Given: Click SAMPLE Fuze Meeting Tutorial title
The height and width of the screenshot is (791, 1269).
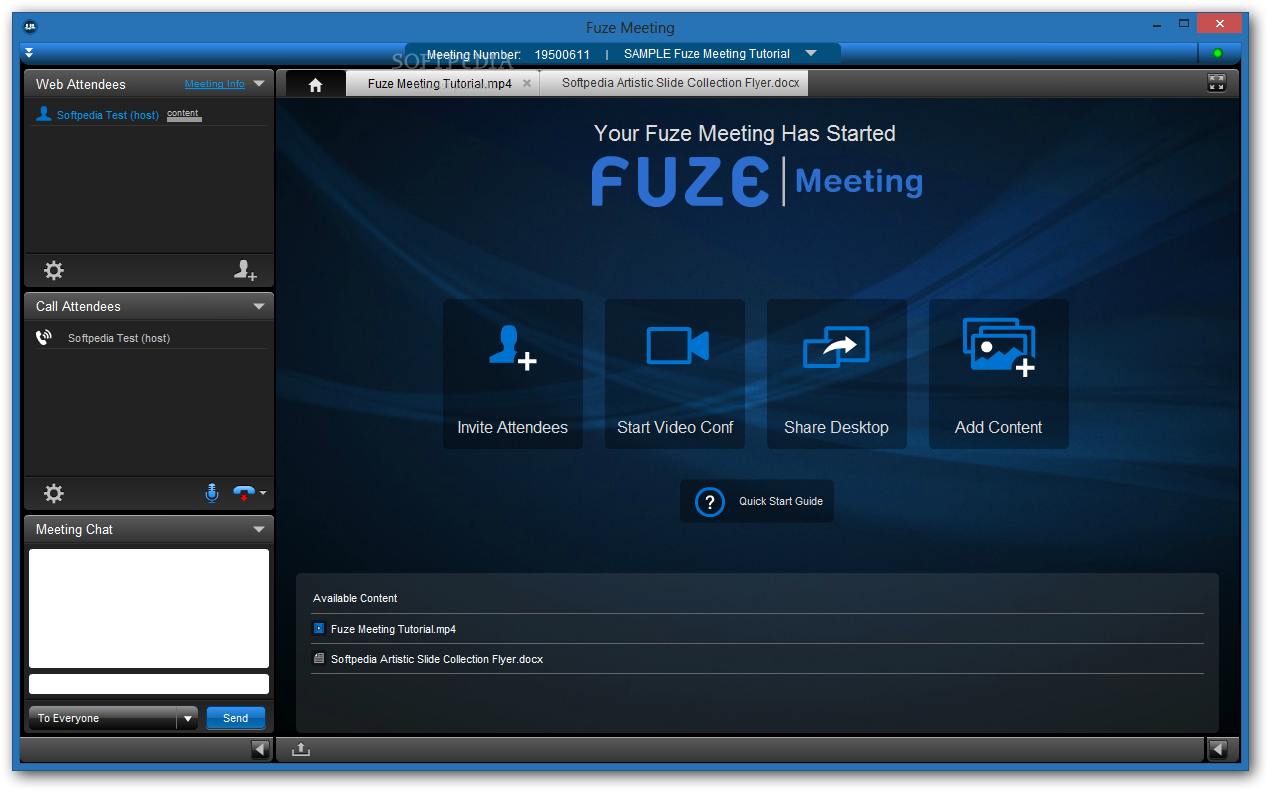Looking at the screenshot, I should pos(707,54).
